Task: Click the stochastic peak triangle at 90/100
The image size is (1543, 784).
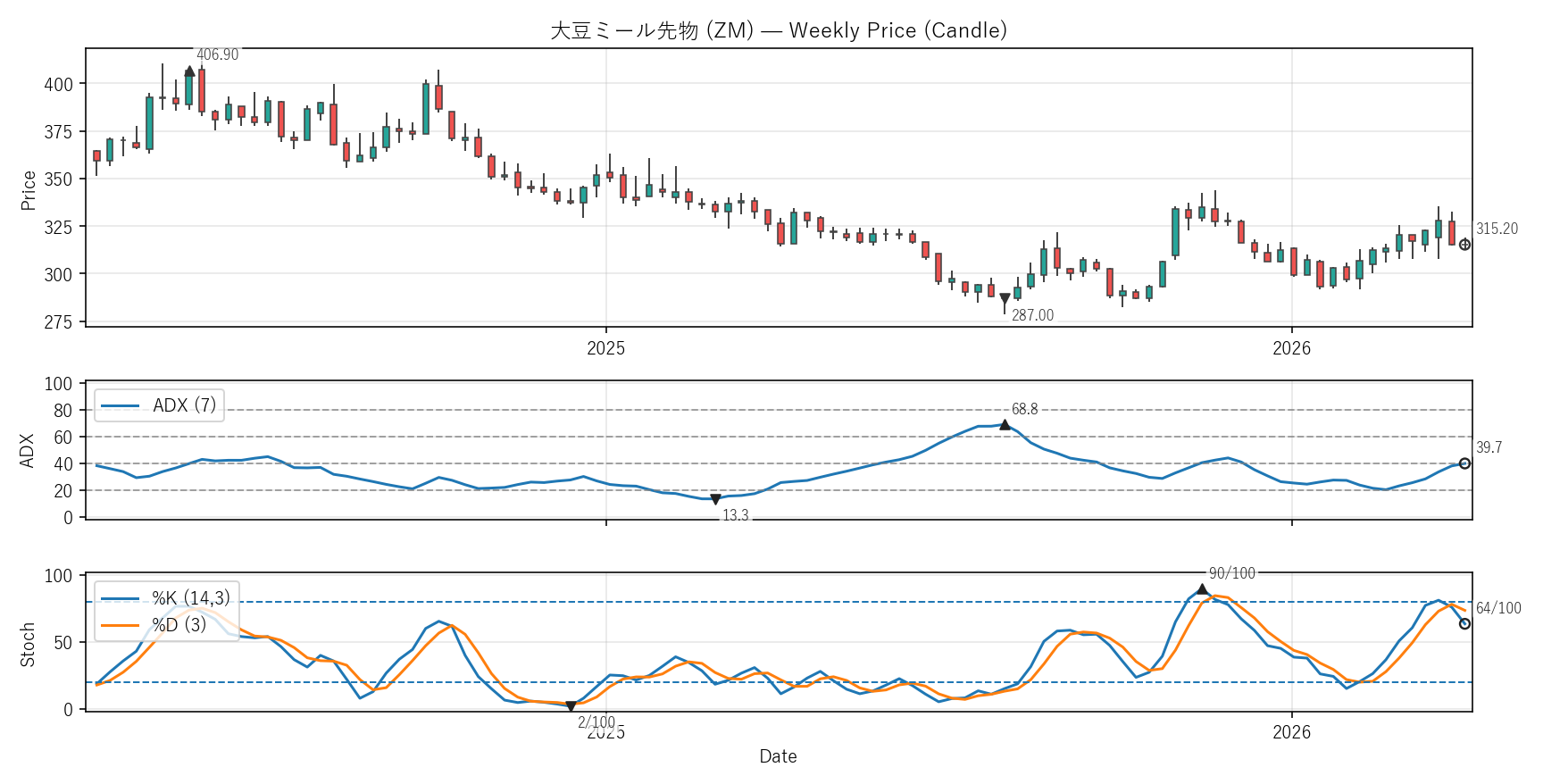Action: pyautogui.click(x=1202, y=589)
